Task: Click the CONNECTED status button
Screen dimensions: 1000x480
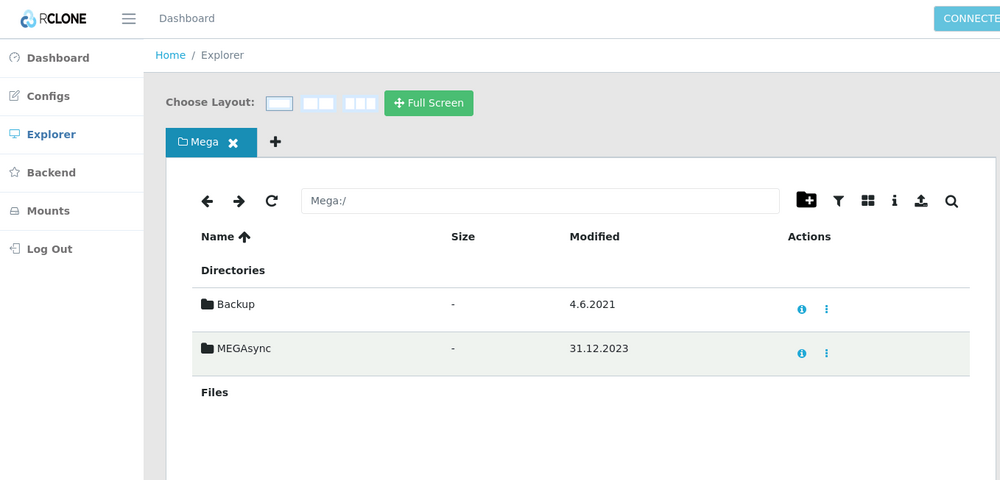Action: tap(967, 18)
